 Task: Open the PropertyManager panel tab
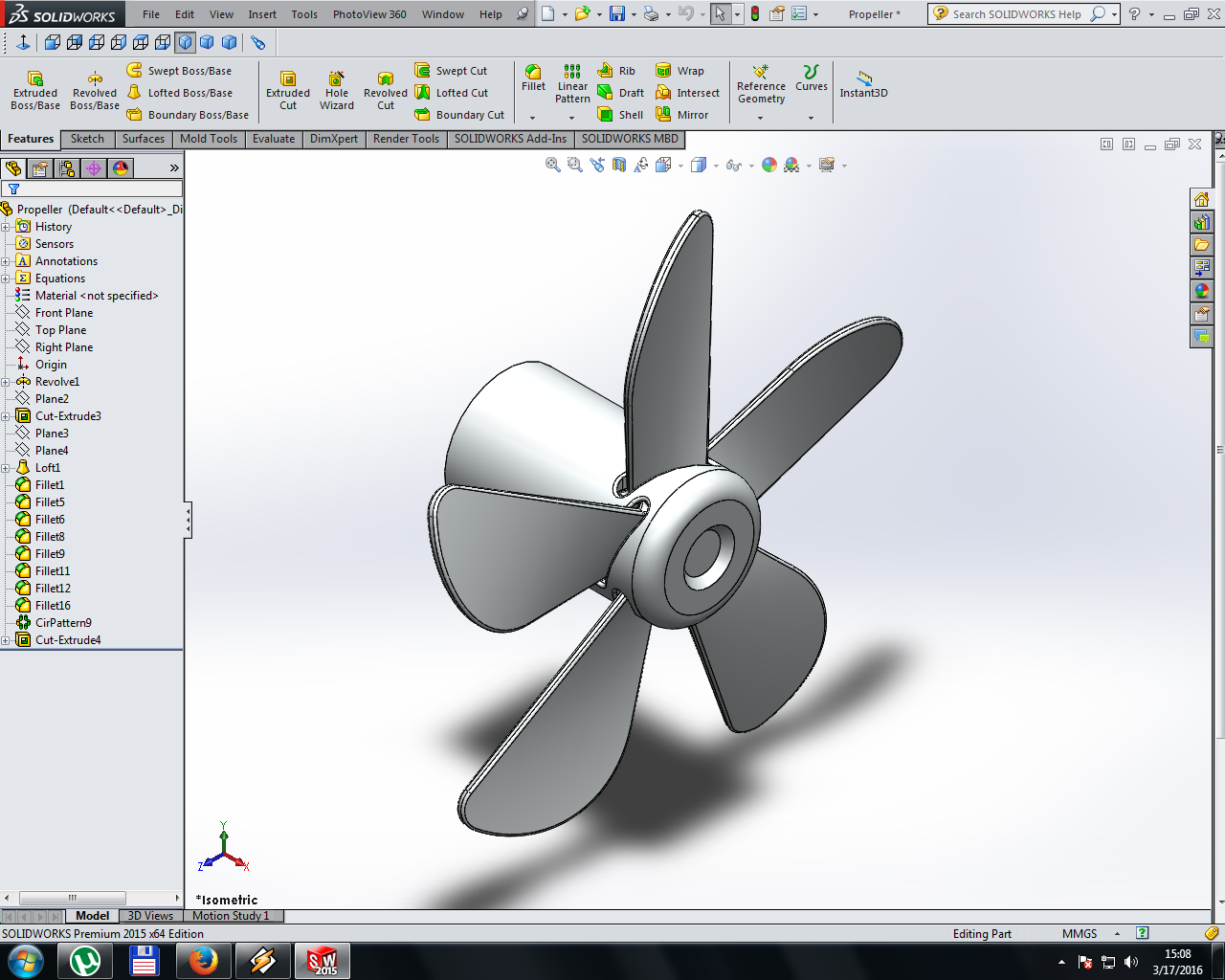pyautogui.click(x=39, y=168)
